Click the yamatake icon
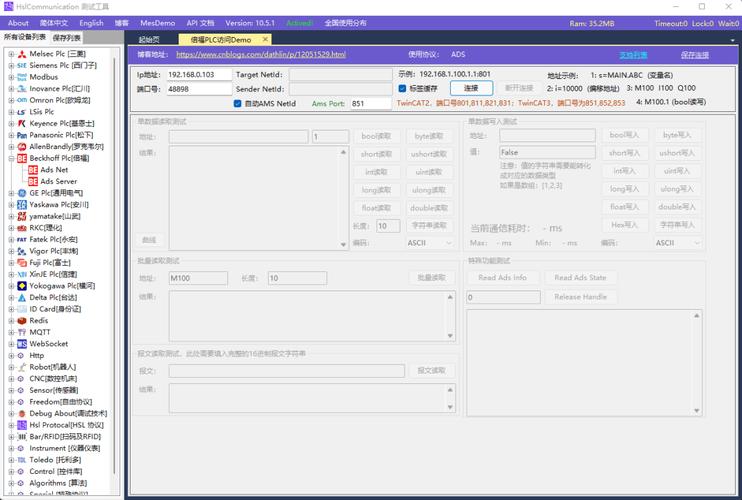The image size is (742, 500). pyautogui.click(x=22, y=216)
